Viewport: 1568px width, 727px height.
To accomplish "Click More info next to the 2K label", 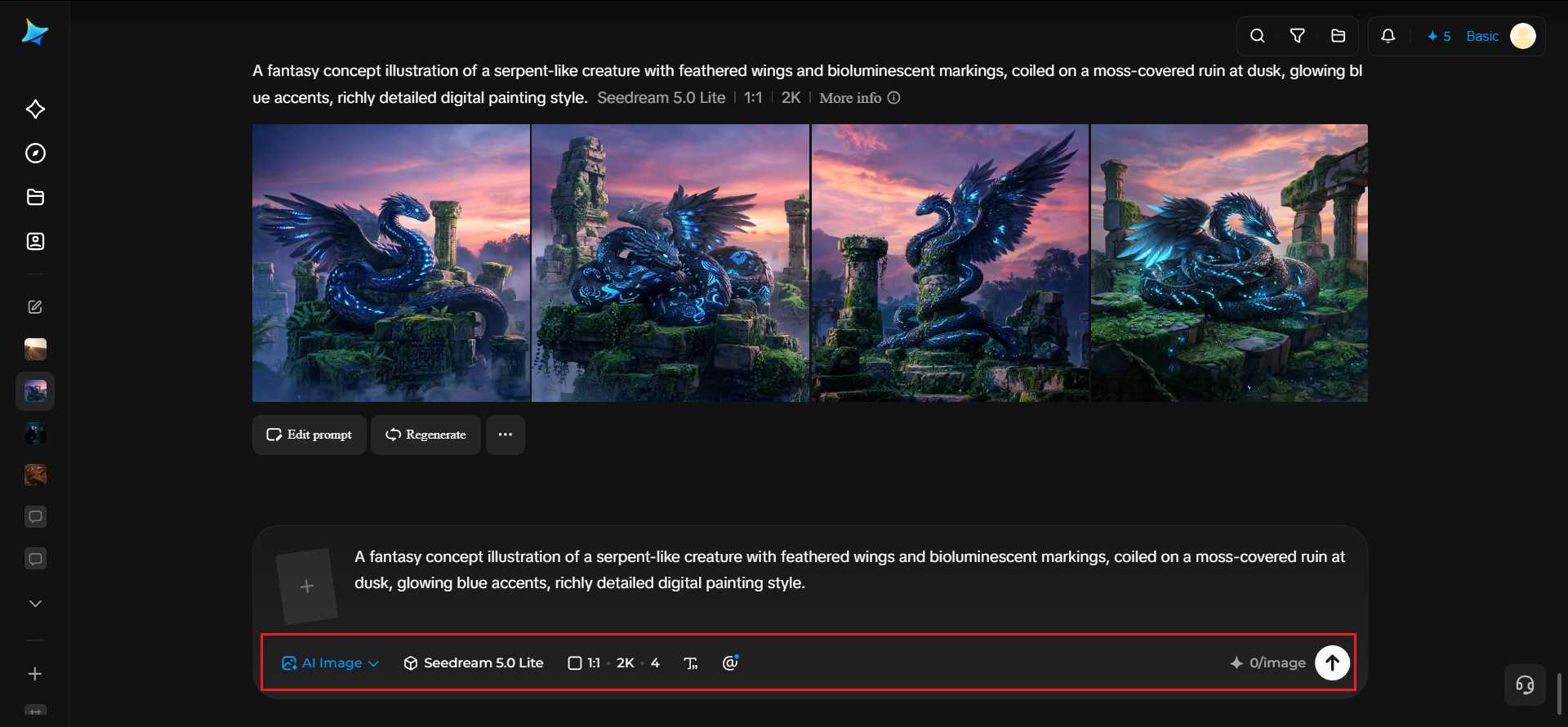I will (x=859, y=98).
